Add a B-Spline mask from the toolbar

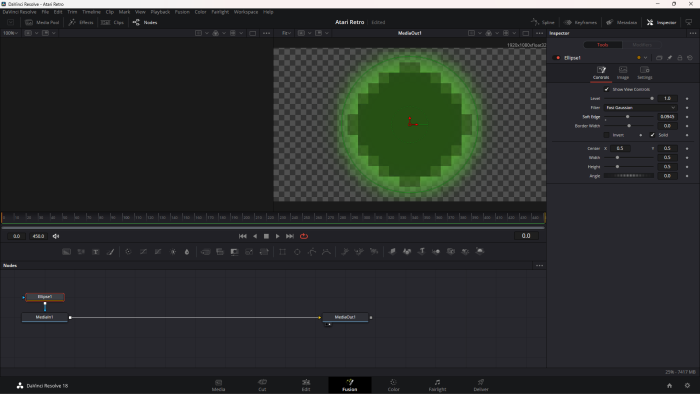point(326,252)
